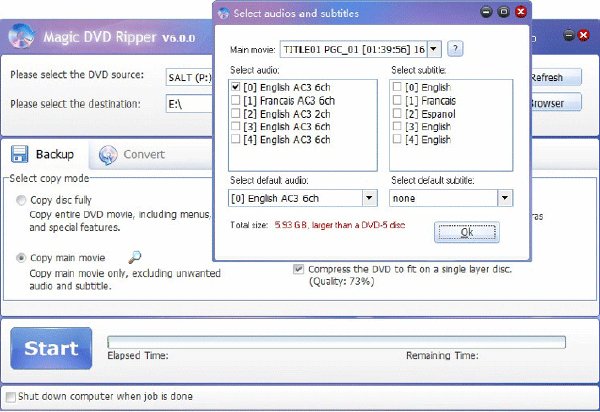This screenshot has width=600, height=412.
Task: Close the Magic DVD Ripper main window
Action: [584, 36]
